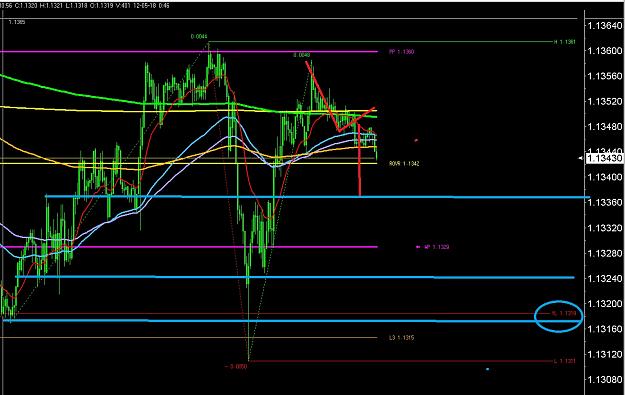
Task: Click the 1.13080 price axis label
Action: 604,379
